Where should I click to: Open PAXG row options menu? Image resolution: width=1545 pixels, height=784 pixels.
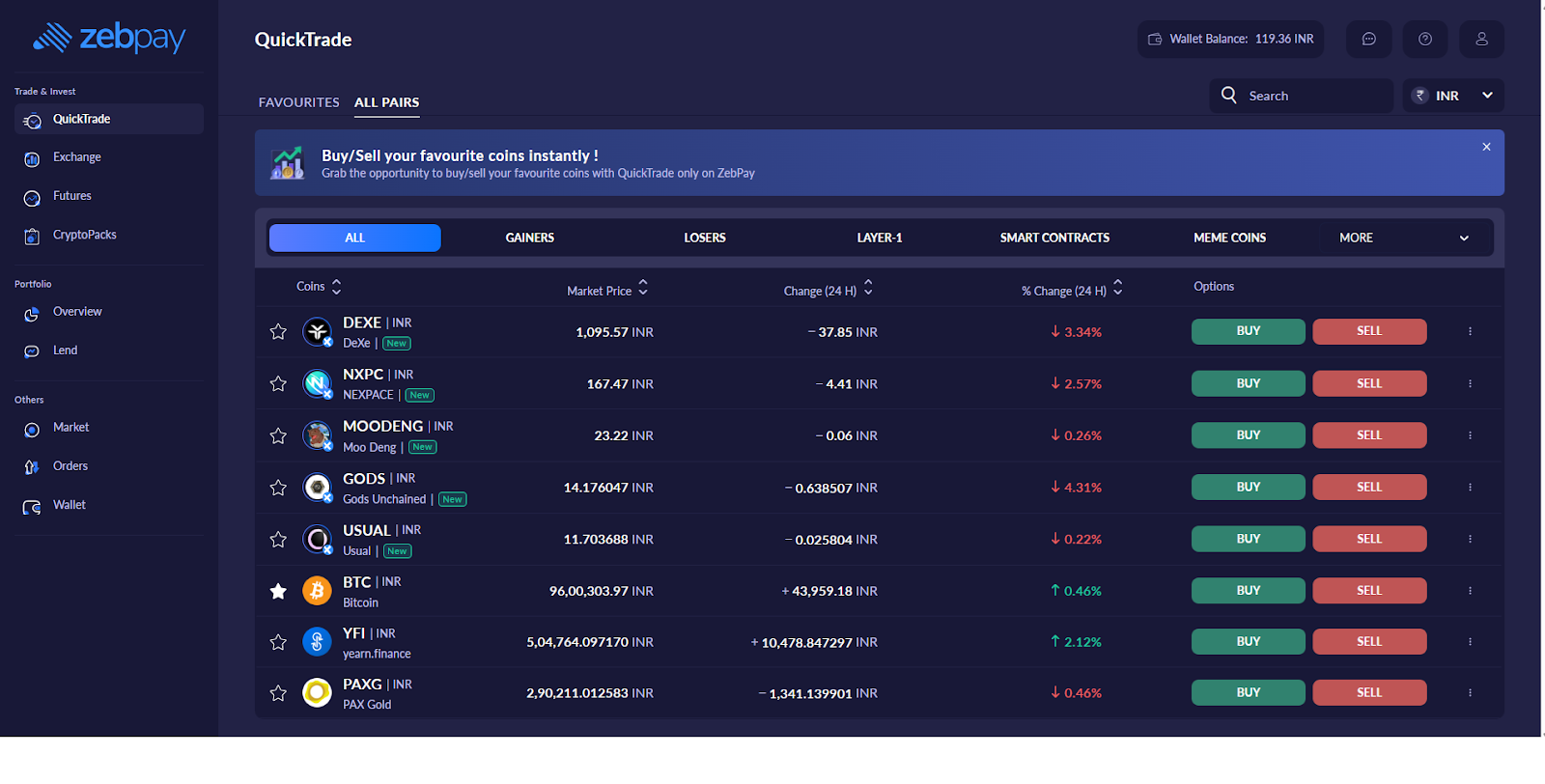1470,693
